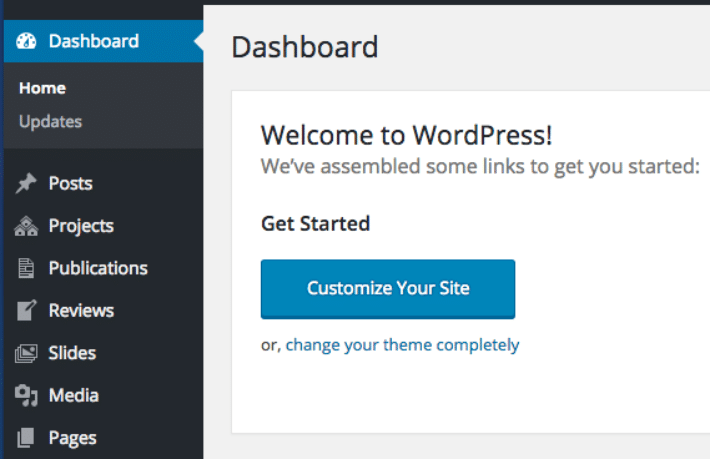Go to the Pages menu label
This screenshot has height=459, width=710.
coord(73,438)
